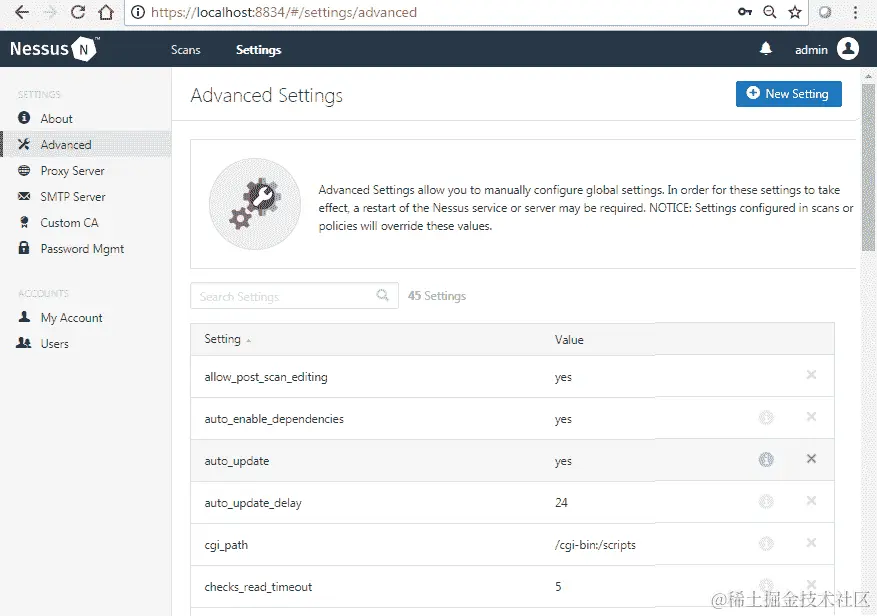Click the admin user avatar icon

pyautogui.click(x=847, y=49)
